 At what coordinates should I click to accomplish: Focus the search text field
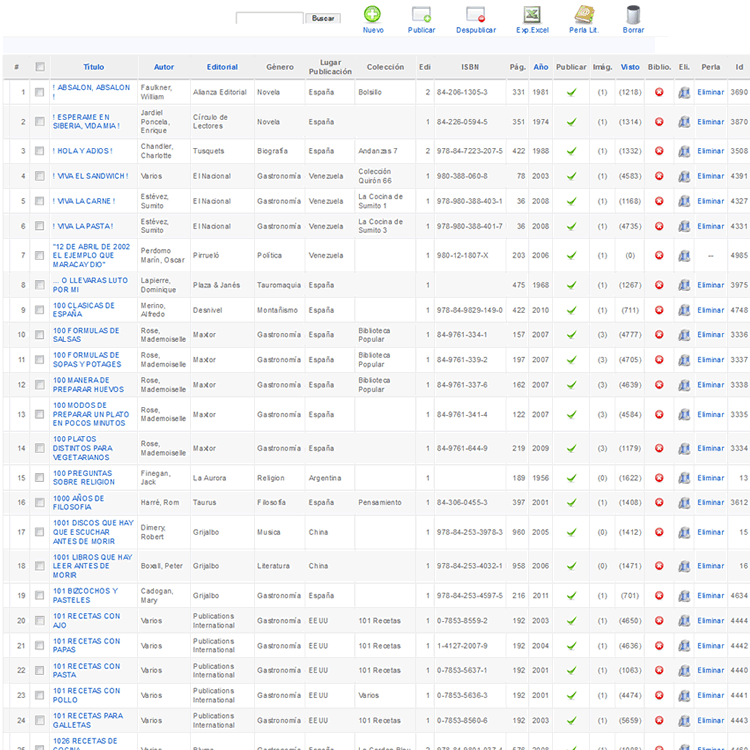269,18
